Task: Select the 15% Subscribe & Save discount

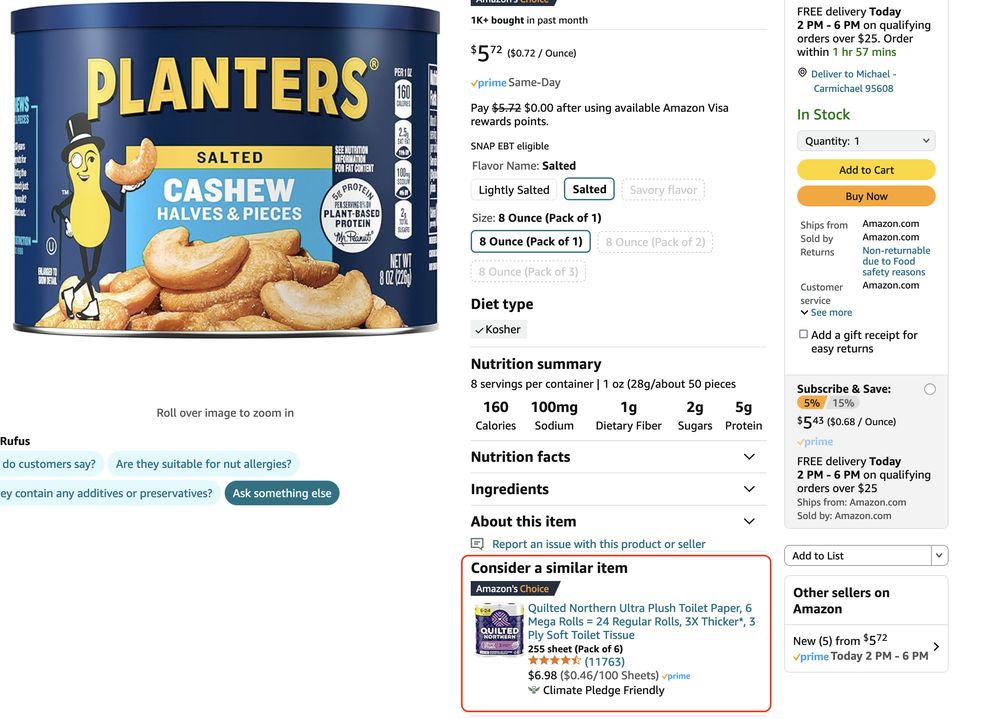Action: click(x=843, y=403)
